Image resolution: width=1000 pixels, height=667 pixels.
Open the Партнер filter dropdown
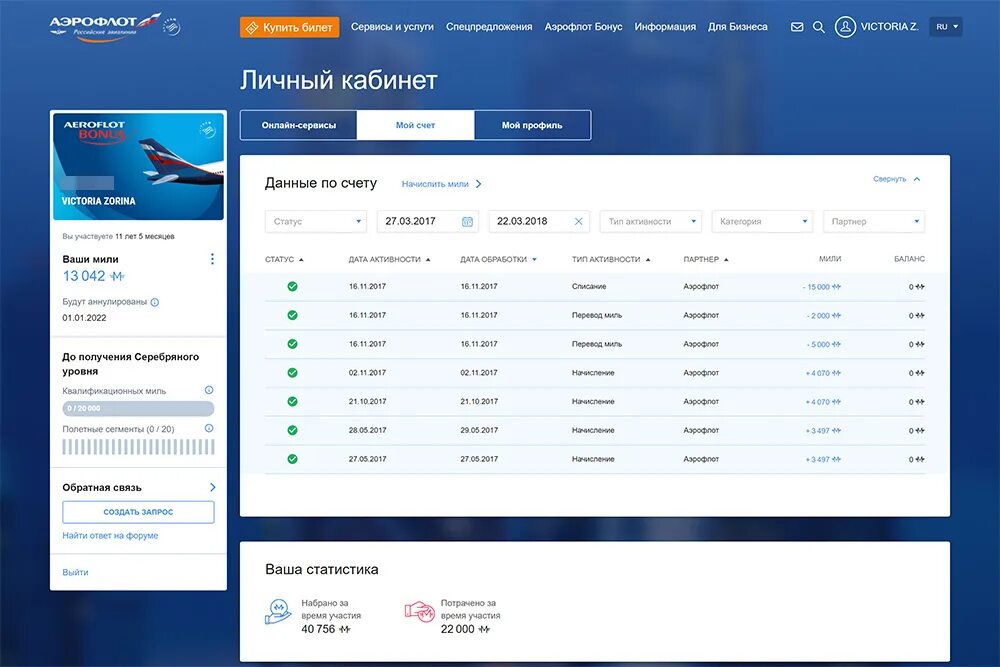(874, 221)
